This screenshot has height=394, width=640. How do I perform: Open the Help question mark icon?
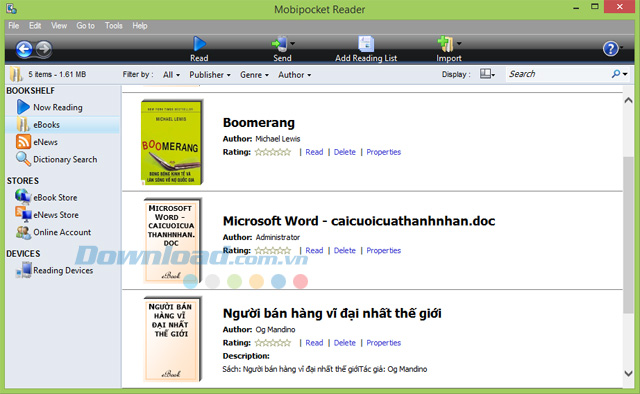[x=611, y=49]
